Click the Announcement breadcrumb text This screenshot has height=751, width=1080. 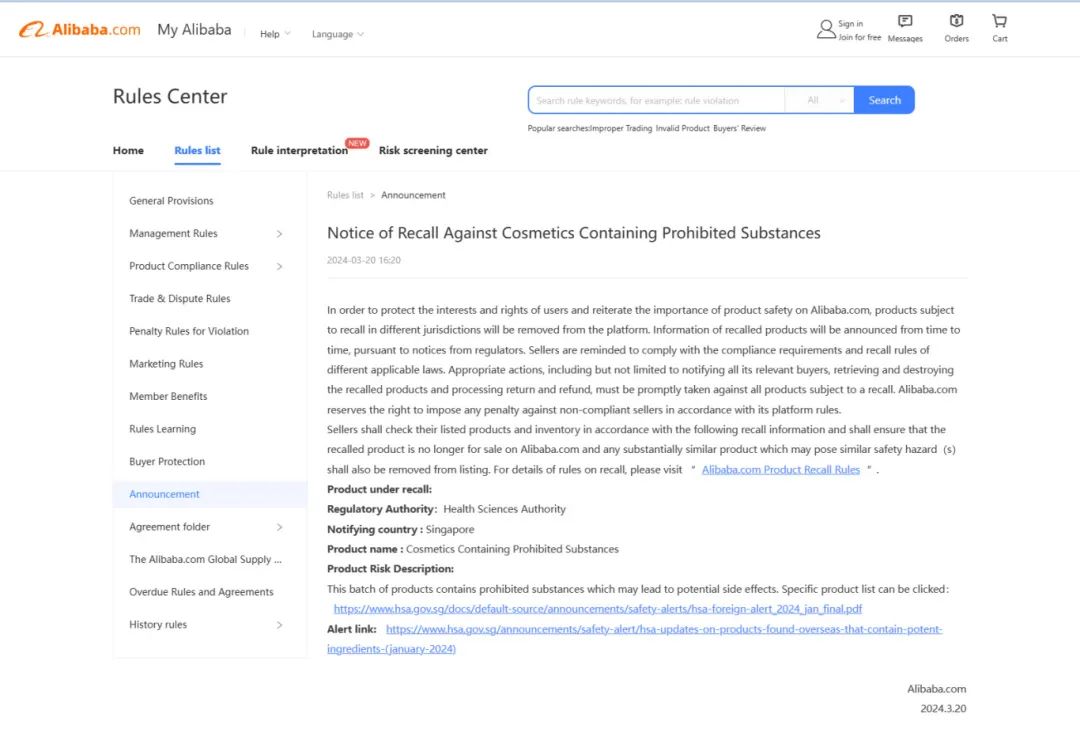click(413, 195)
